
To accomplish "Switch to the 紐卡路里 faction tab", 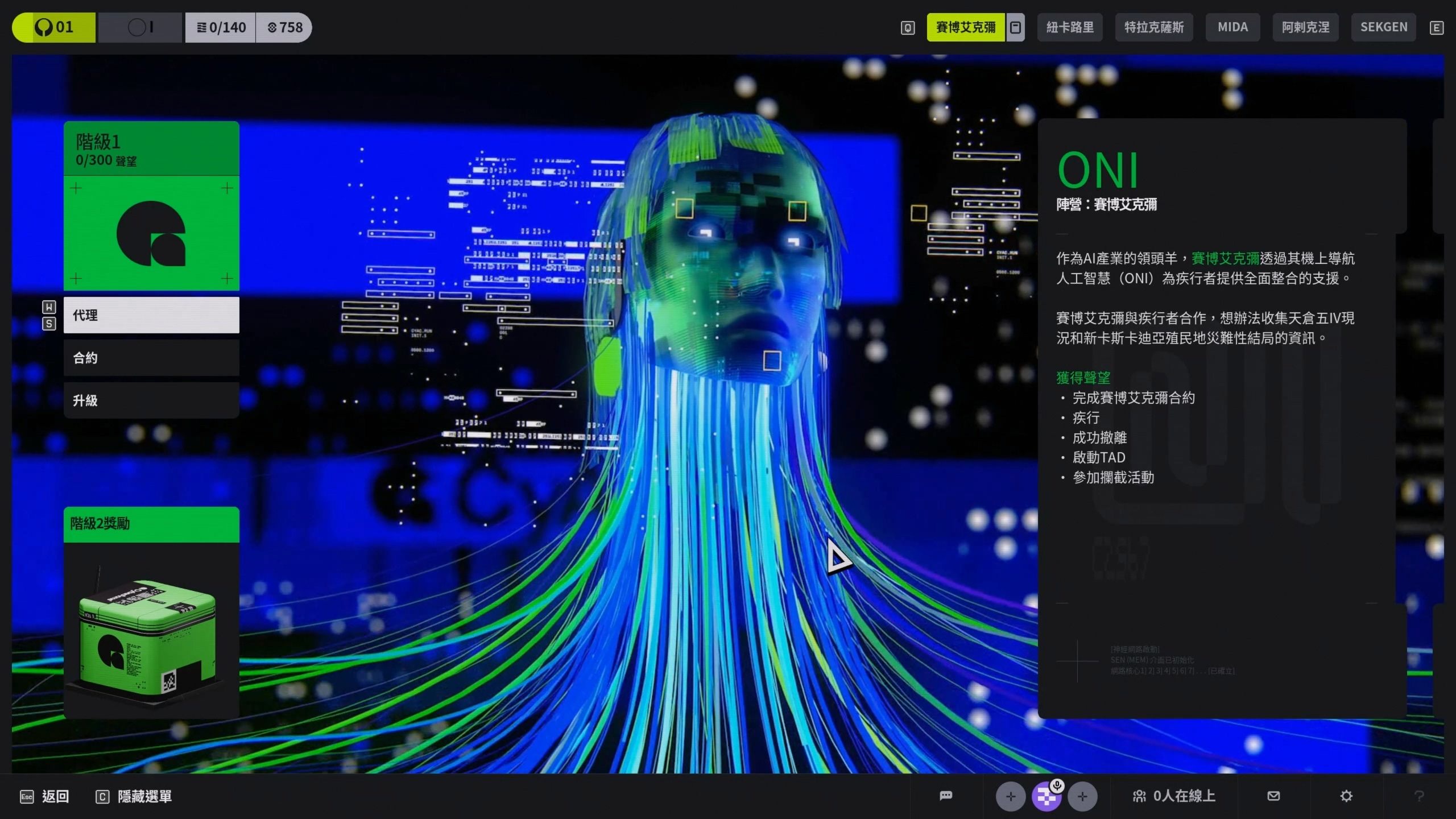I will [x=1069, y=27].
